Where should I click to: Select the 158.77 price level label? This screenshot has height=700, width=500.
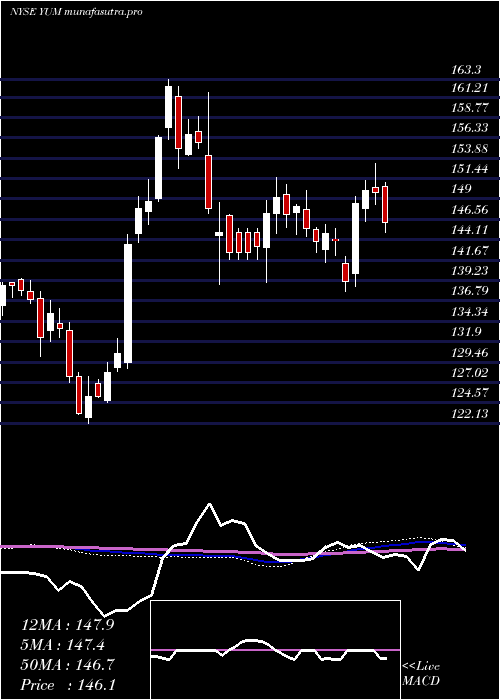pyautogui.click(x=470, y=108)
